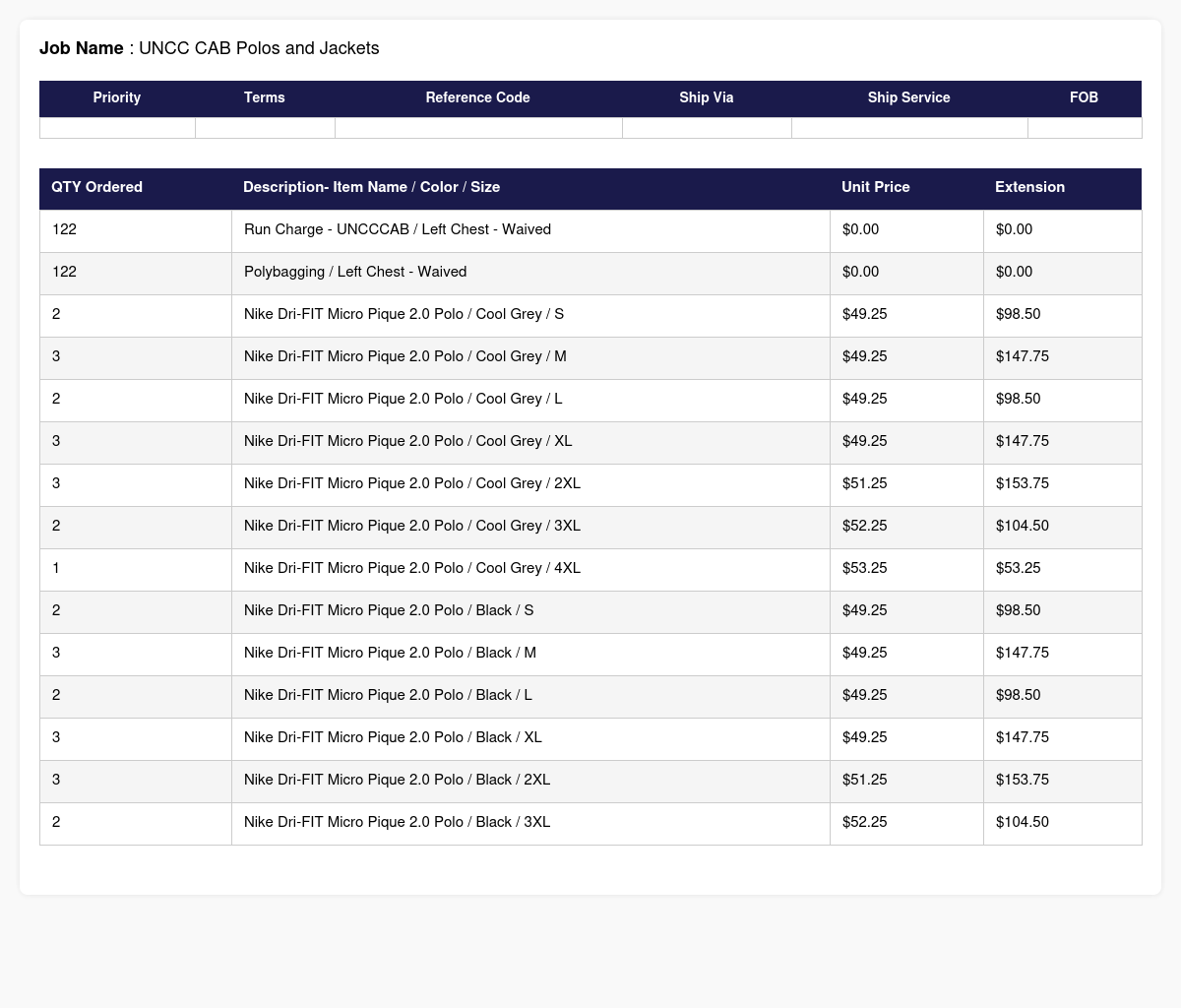
Task: Click the Reference Code column header
Action: point(478,97)
